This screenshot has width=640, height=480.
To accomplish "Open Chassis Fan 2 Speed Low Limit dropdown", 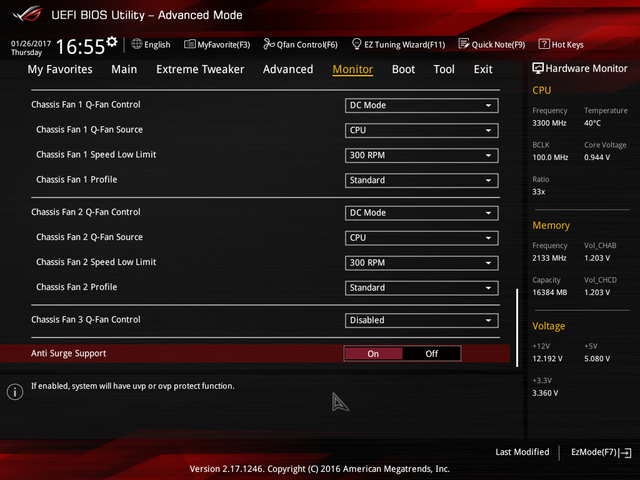I will 421,263.
